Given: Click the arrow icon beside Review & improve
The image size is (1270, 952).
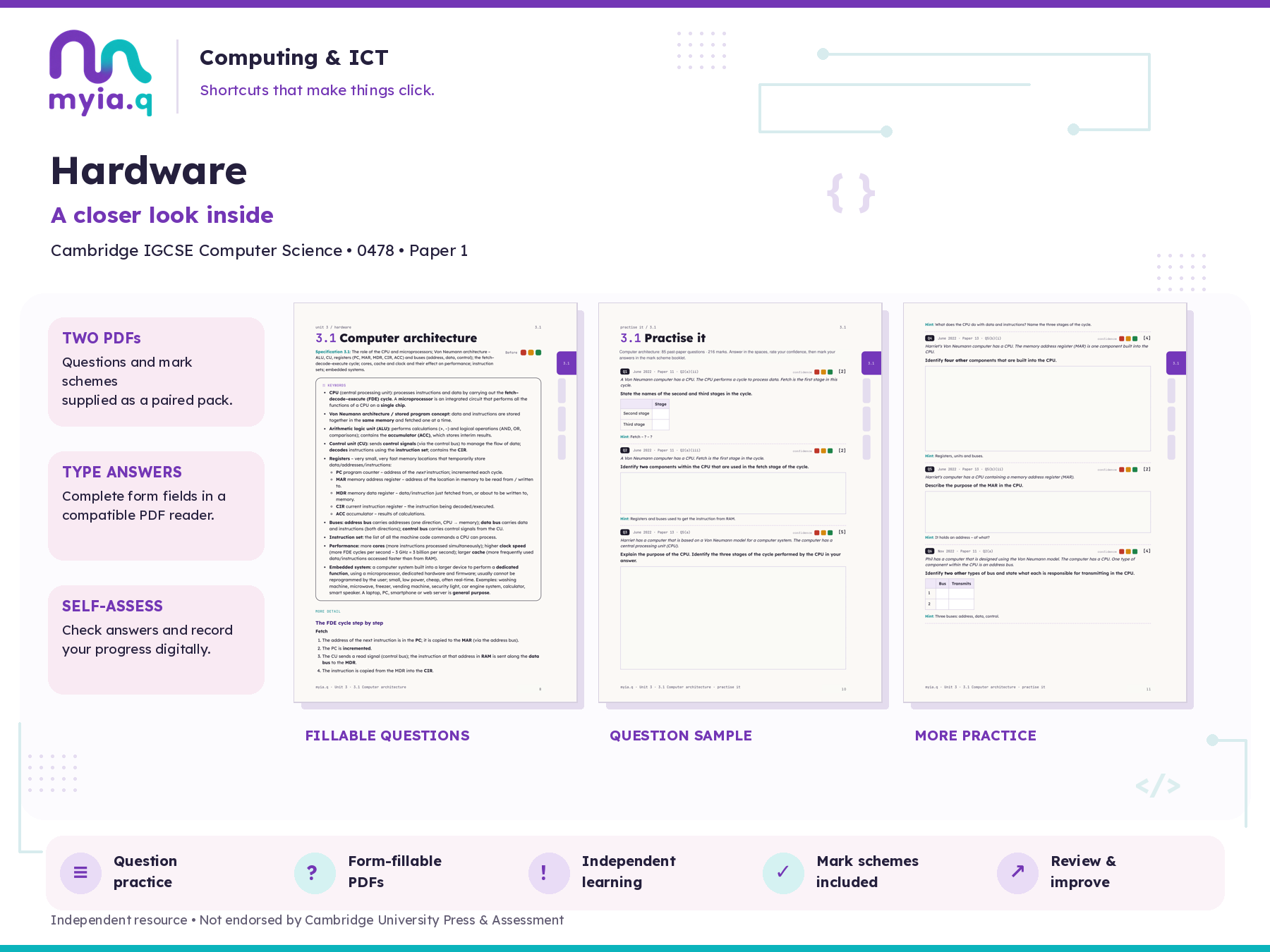Looking at the screenshot, I should [x=1017, y=872].
